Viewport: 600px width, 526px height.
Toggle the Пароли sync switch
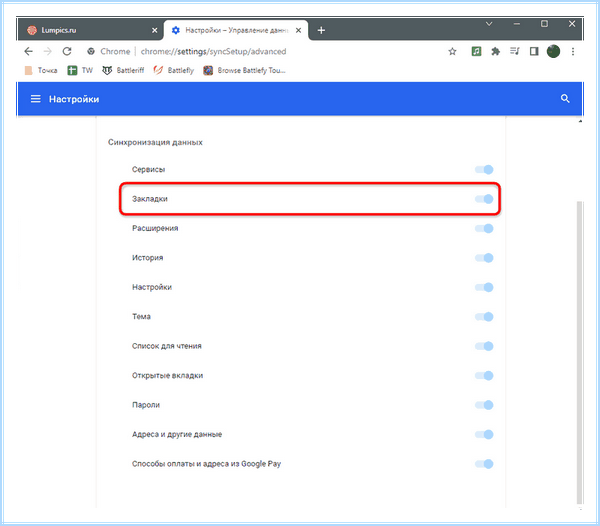(x=484, y=405)
